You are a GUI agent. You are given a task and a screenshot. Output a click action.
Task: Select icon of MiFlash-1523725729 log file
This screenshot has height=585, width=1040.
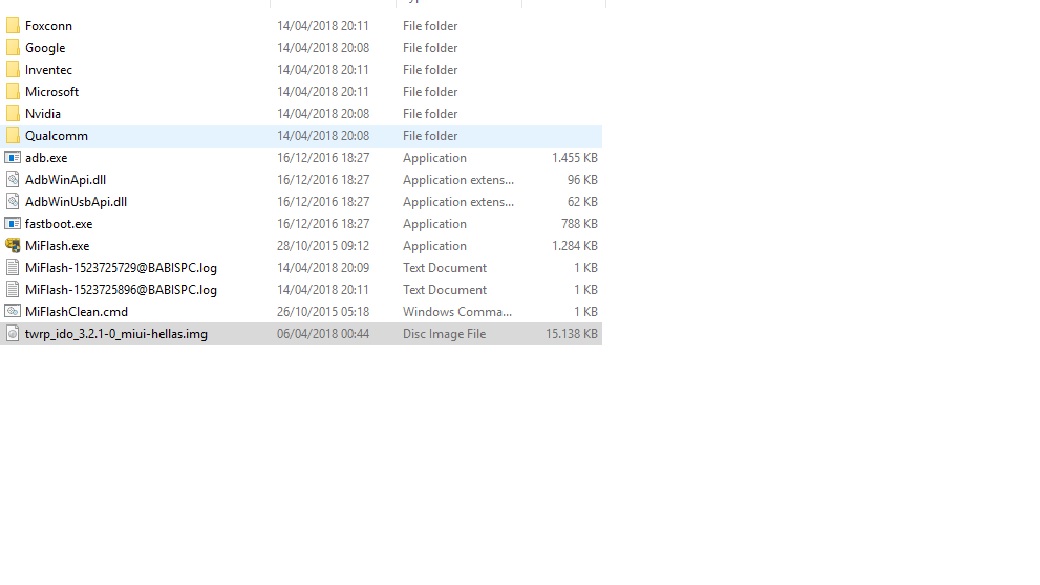[x=13, y=267]
